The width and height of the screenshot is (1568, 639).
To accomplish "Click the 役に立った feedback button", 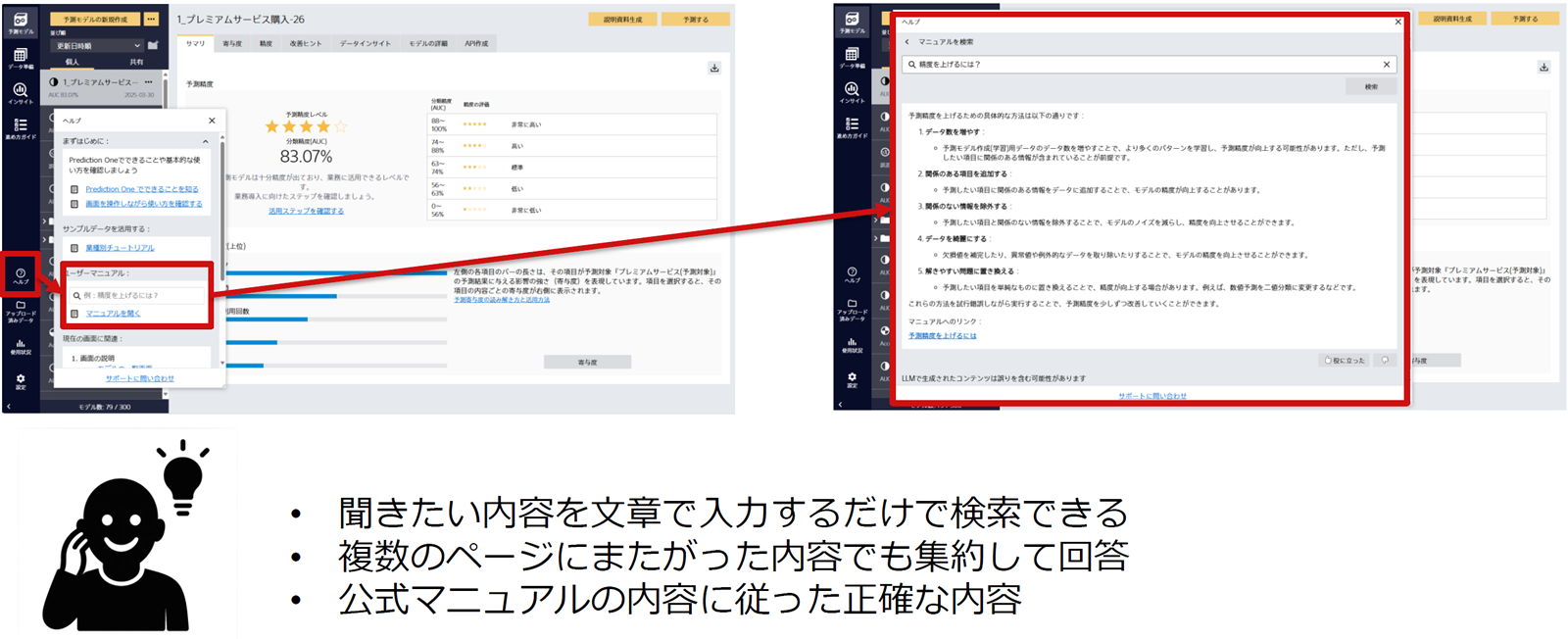I will pyautogui.click(x=1345, y=361).
